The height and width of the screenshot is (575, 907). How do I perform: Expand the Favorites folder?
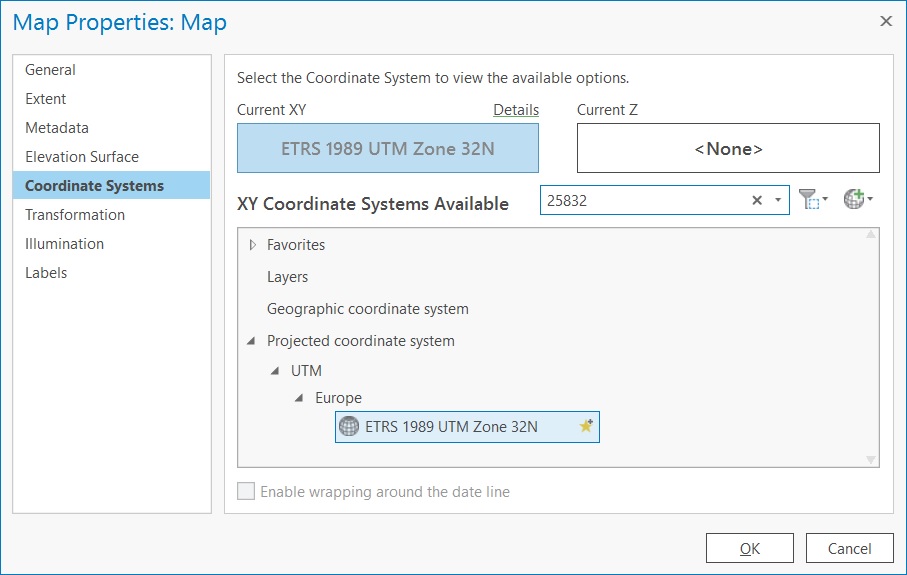[x=252, y=245]
